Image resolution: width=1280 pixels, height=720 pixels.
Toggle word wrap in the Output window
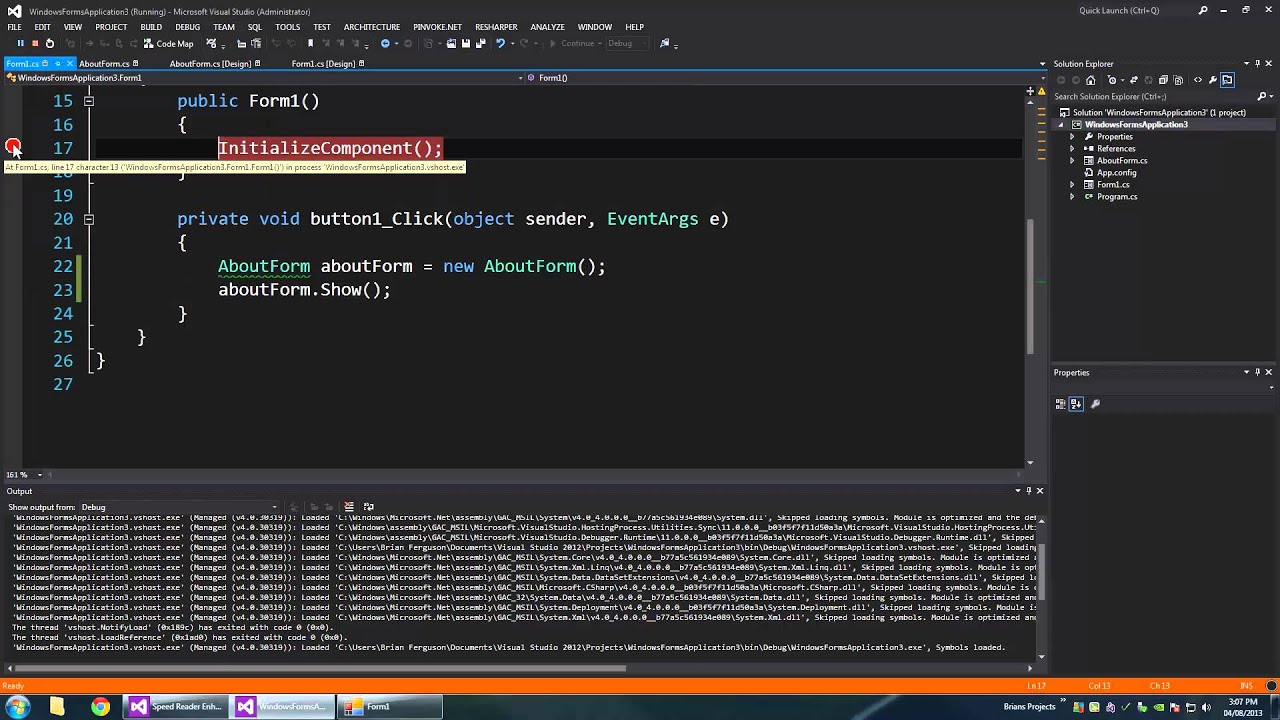coord(368,507)
